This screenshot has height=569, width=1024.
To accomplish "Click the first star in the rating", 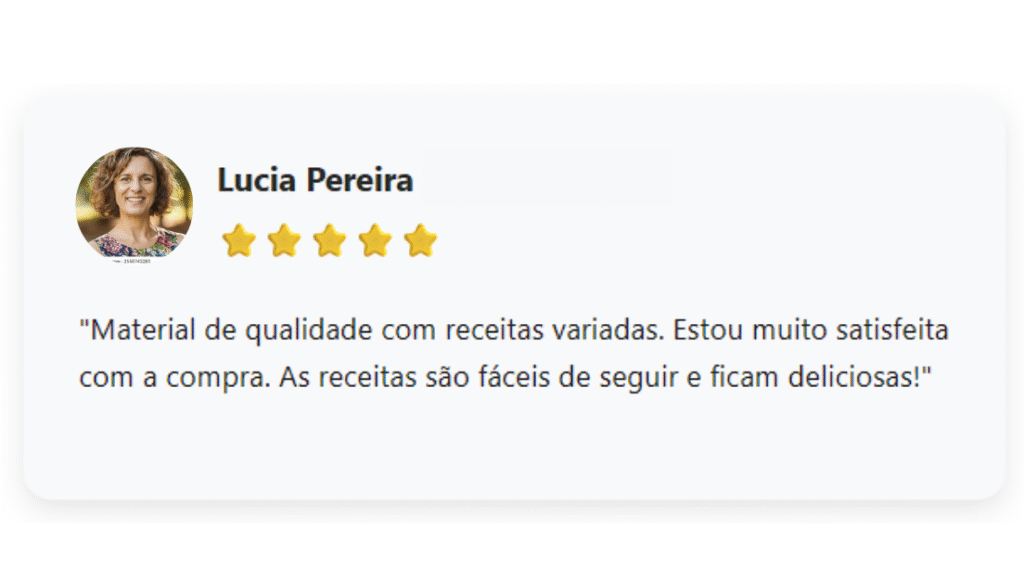I will click(x=239, y=240).
